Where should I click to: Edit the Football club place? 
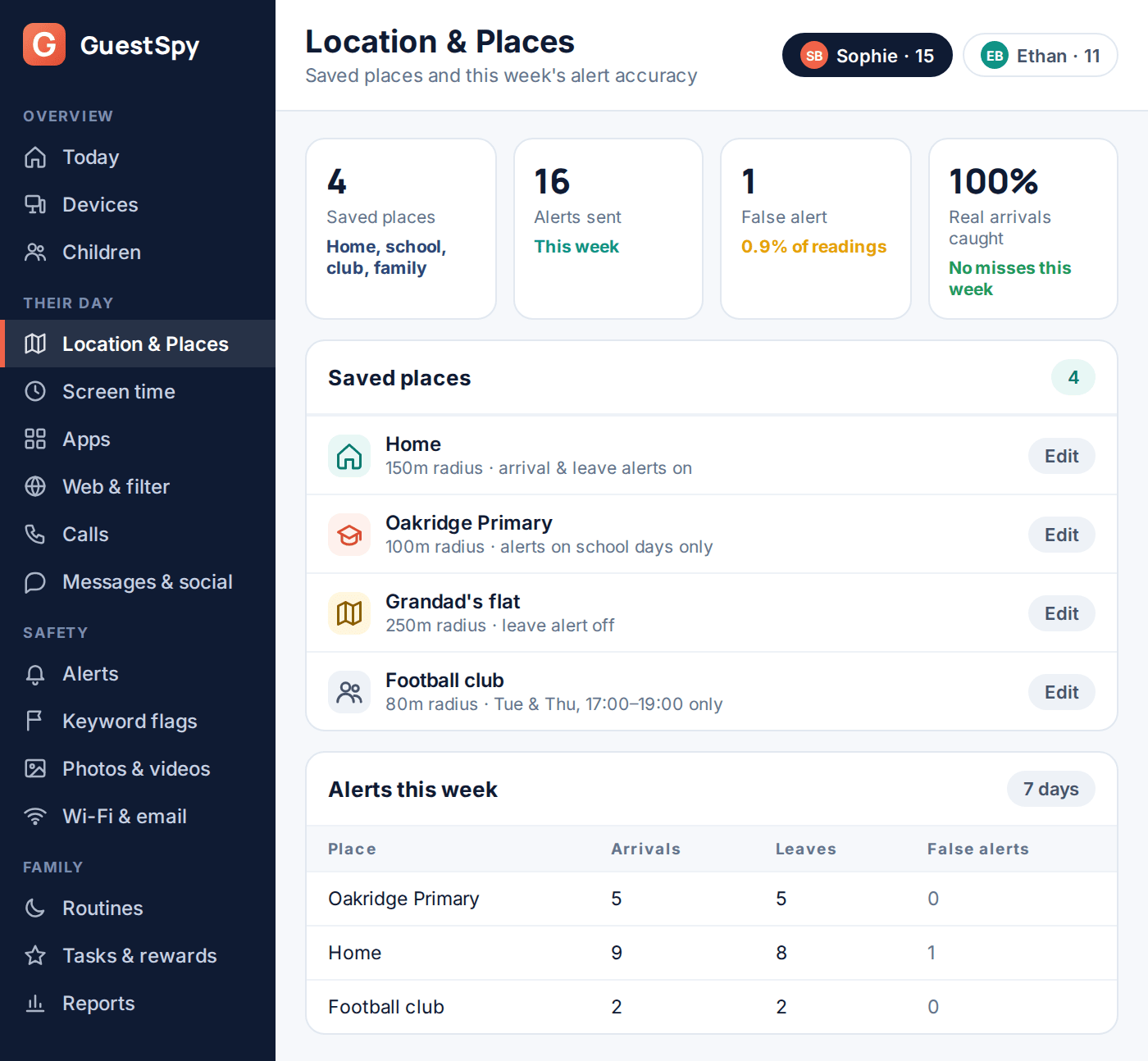click(x=1061, y=692)
